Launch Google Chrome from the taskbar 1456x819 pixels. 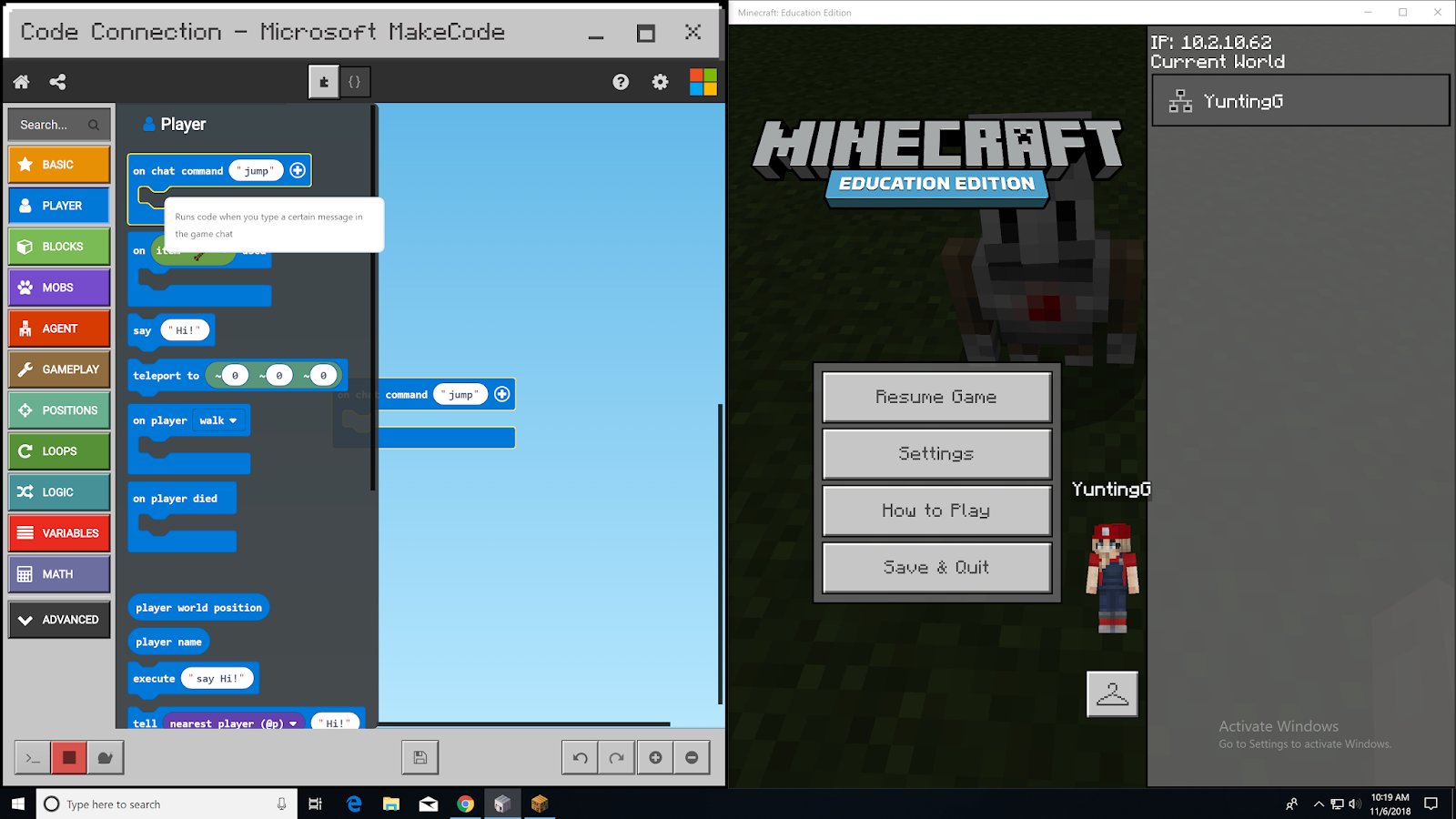(465, 804)
